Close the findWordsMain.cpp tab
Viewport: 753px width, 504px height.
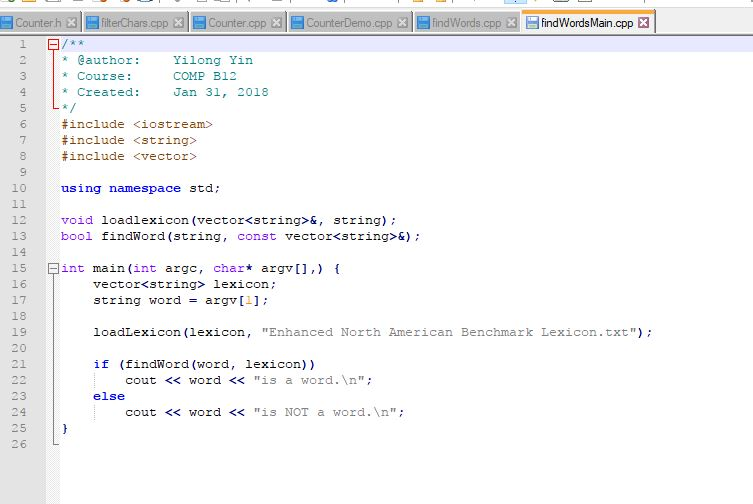pyautogui.click(x=643, y=22)
